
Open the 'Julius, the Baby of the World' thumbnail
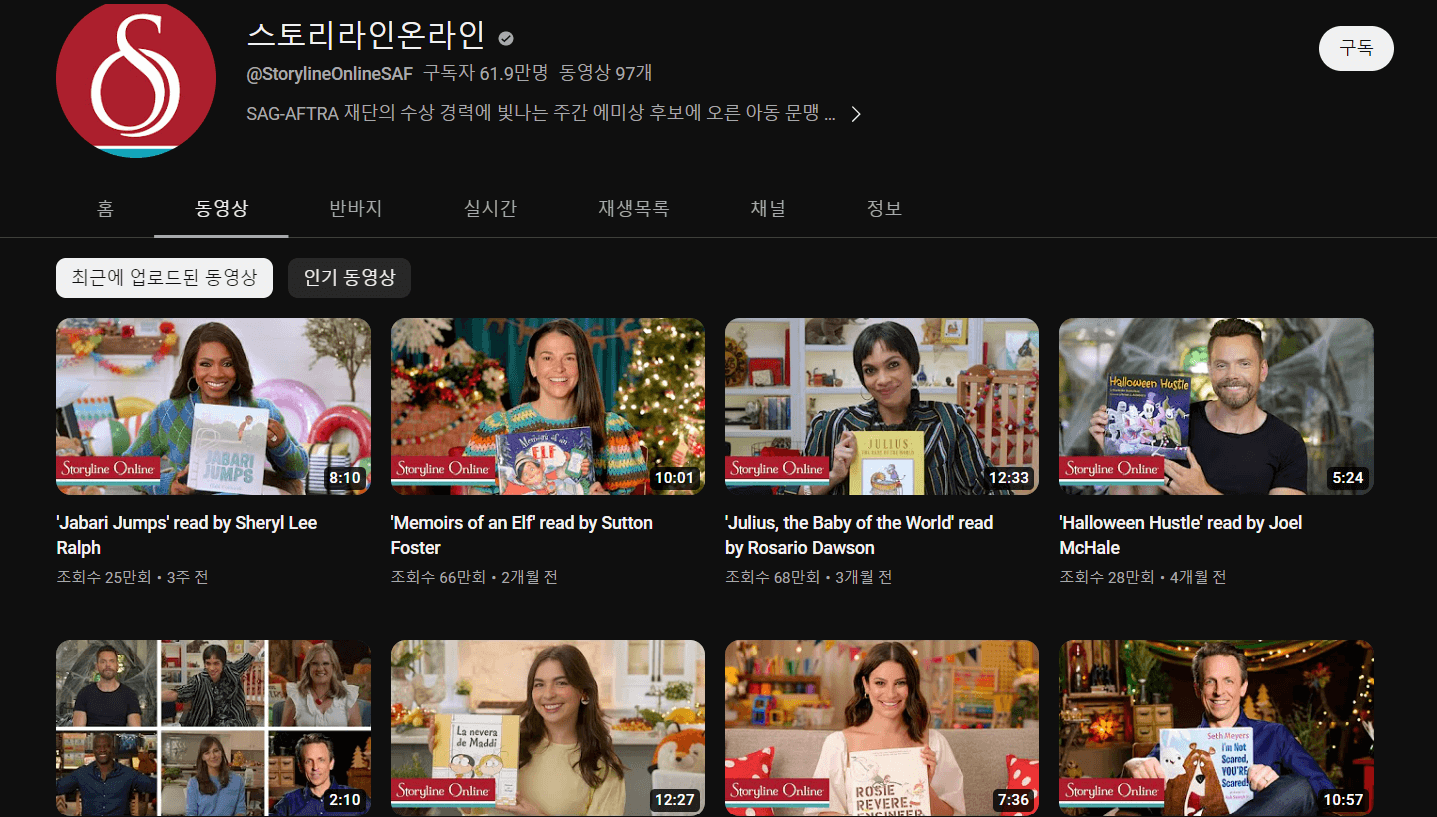pos(882,406)
